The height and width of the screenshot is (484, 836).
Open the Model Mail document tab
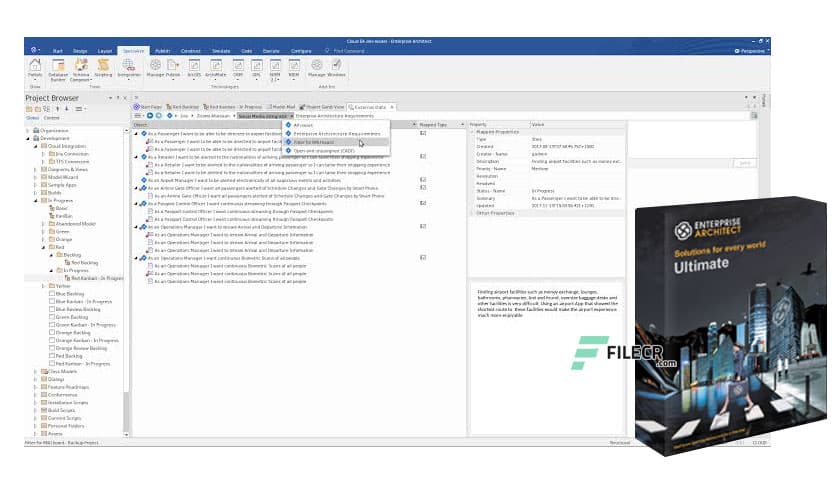pyautogui.click(x=280, y=107)
